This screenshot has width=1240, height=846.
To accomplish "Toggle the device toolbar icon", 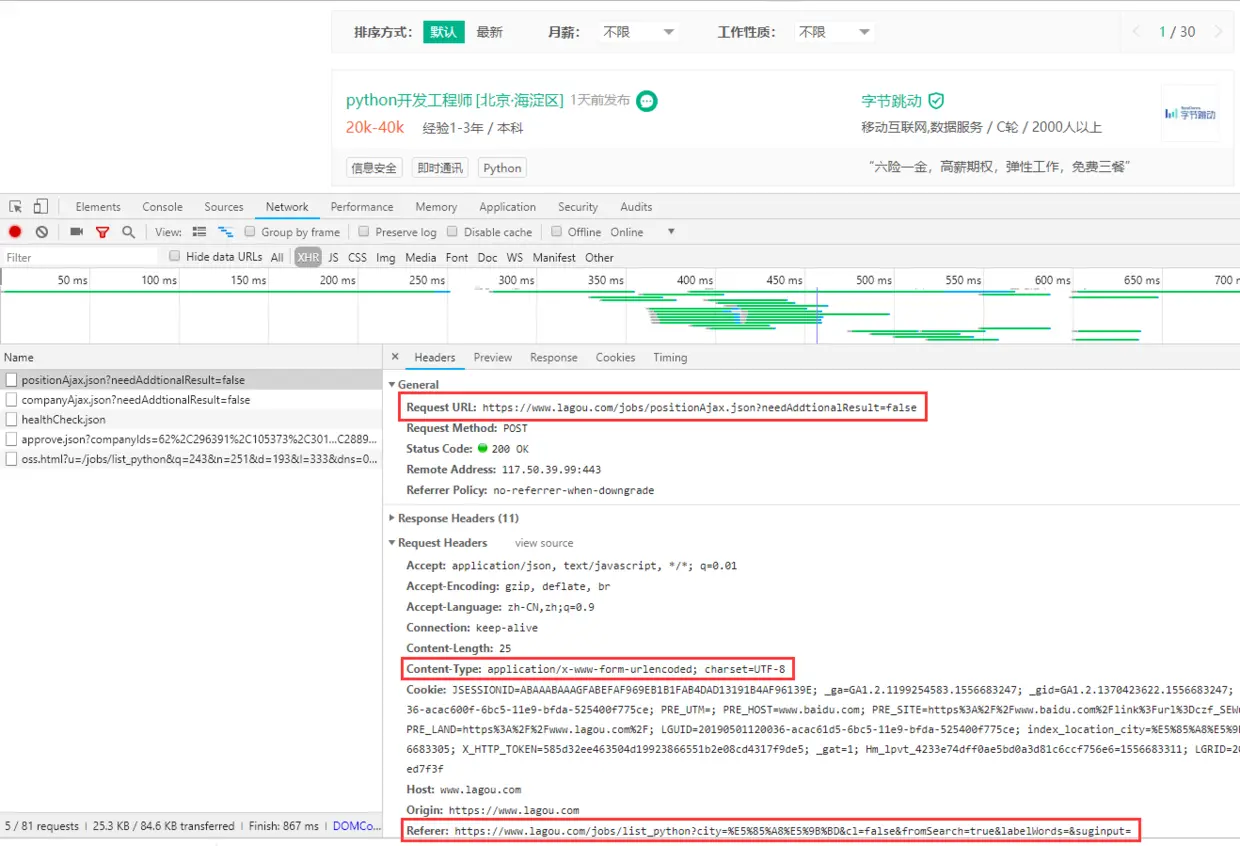I will [40, 207].
